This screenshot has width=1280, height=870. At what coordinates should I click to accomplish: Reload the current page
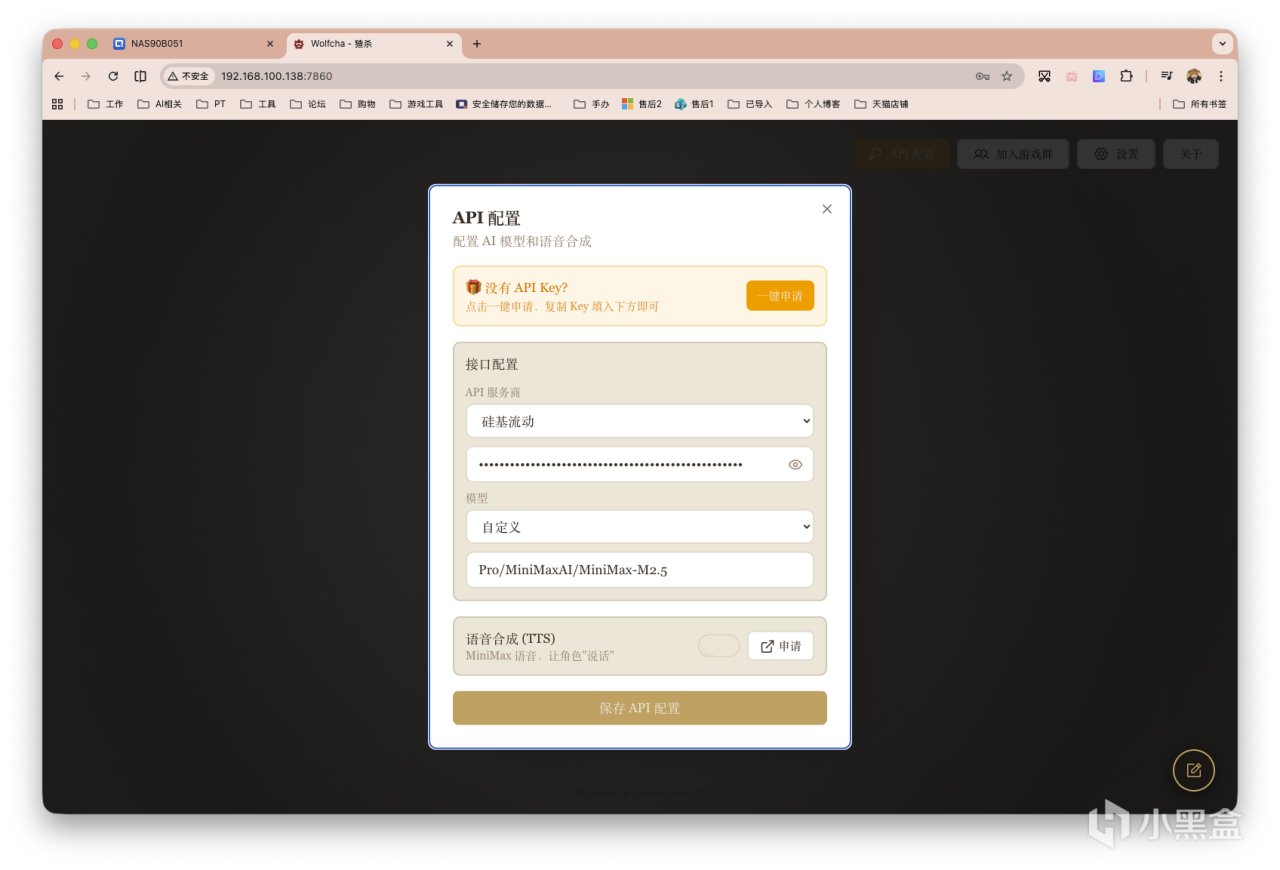click(x=113, y=76)
